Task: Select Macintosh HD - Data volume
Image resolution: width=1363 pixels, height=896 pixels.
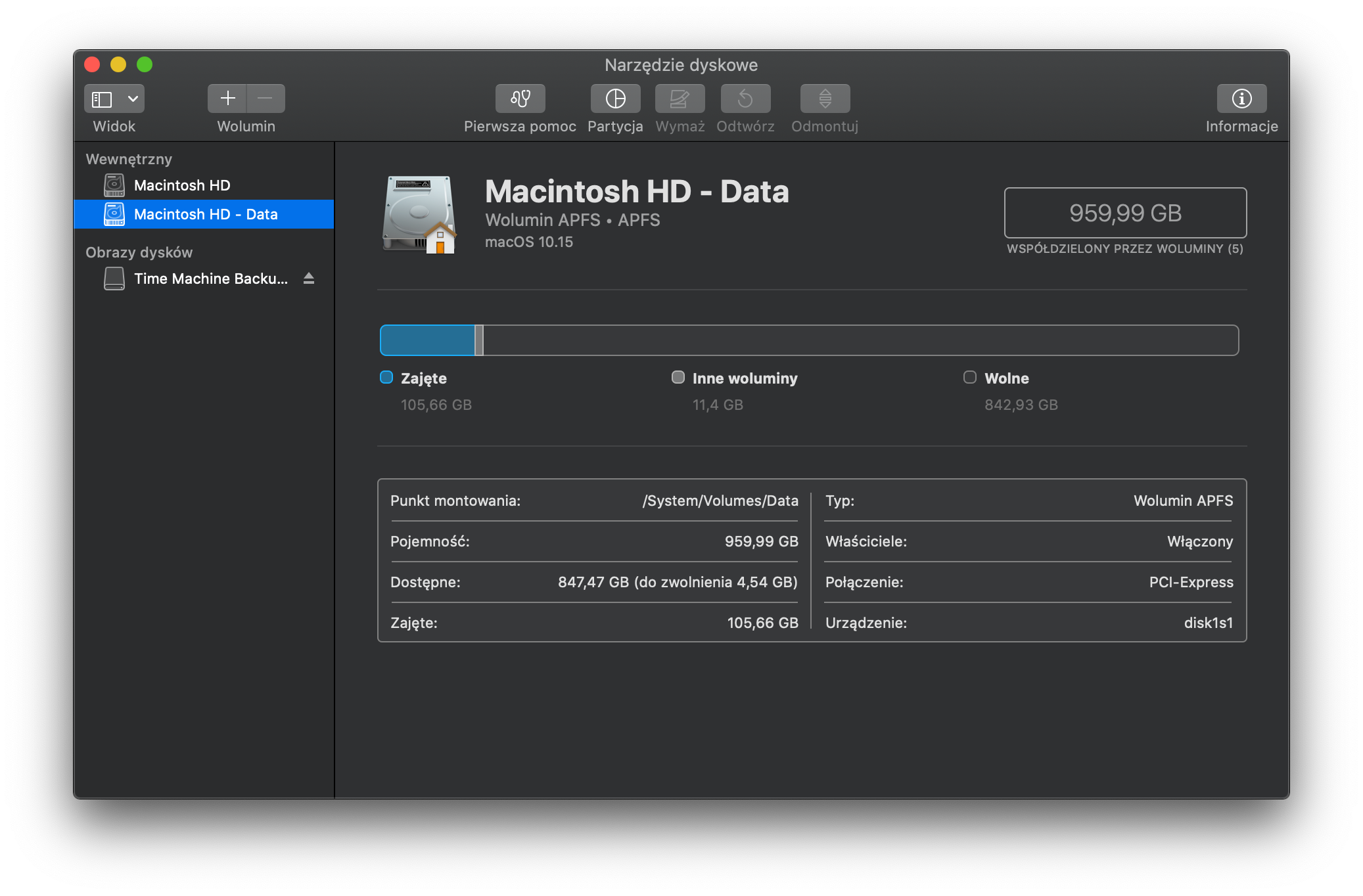Action: tap(204, 214)
